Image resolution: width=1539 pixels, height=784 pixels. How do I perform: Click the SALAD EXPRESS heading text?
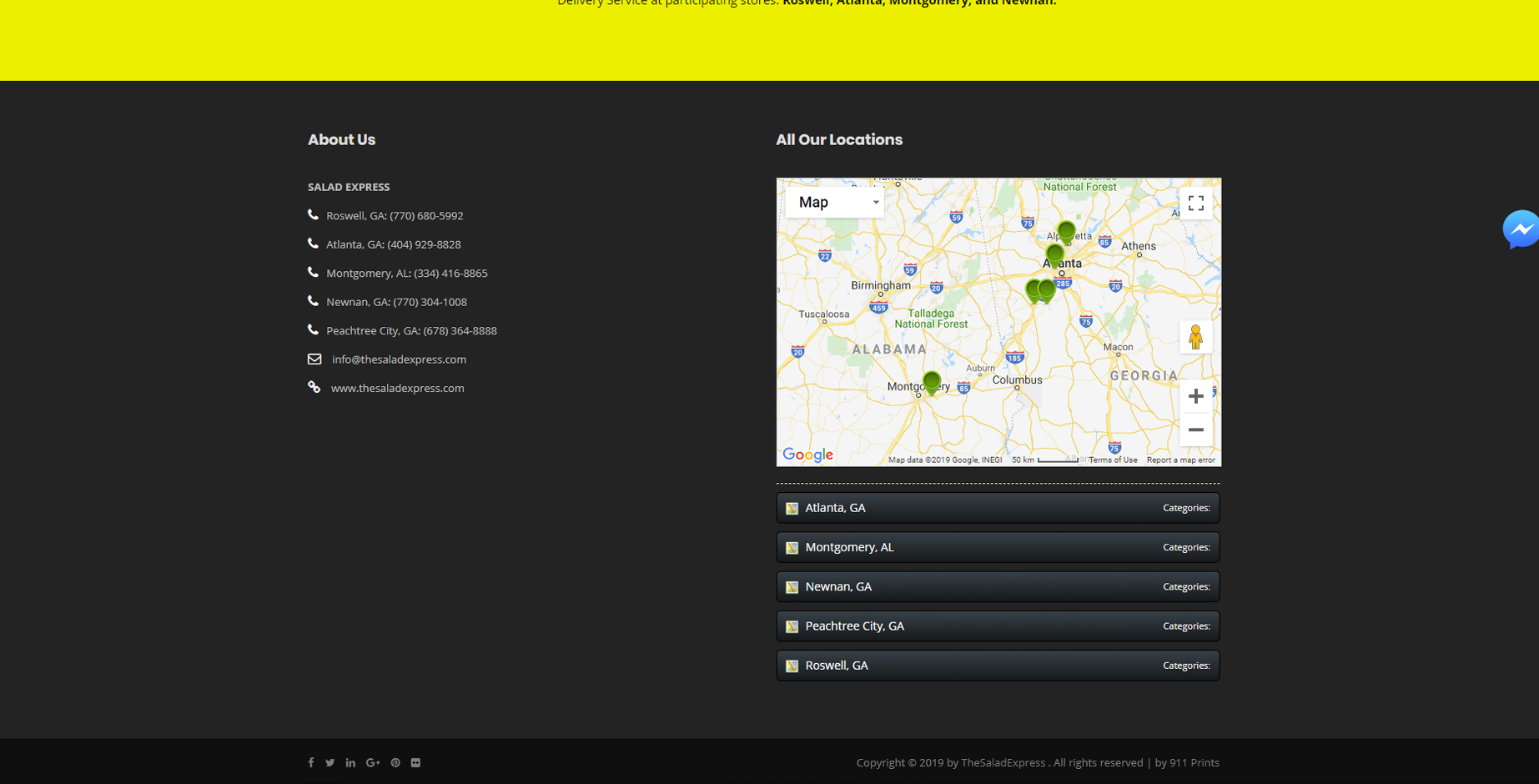349,187
